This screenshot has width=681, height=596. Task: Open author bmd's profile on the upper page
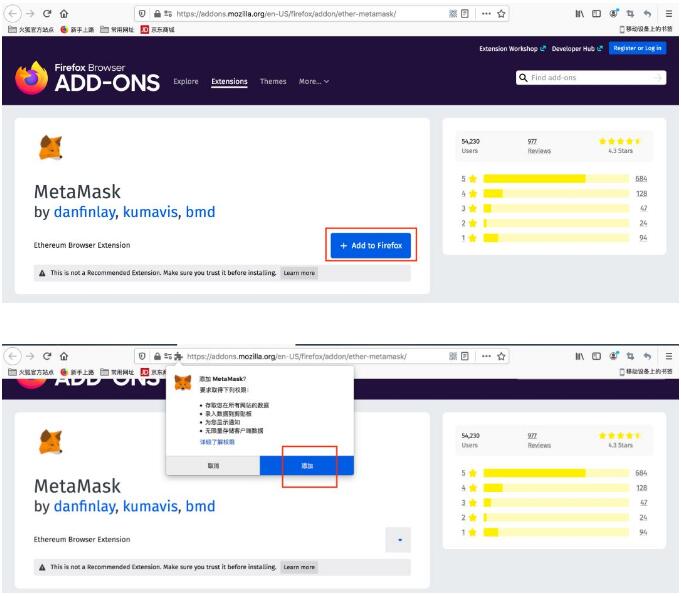(x=200, y=212)
